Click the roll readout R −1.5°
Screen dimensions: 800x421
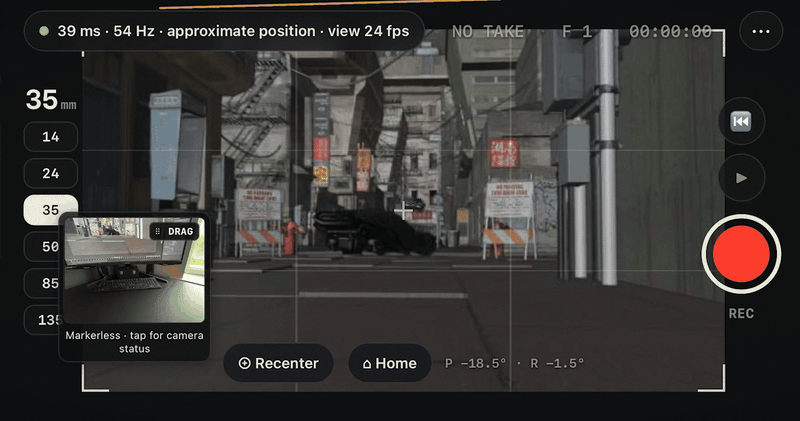click(x=557, y=363)
